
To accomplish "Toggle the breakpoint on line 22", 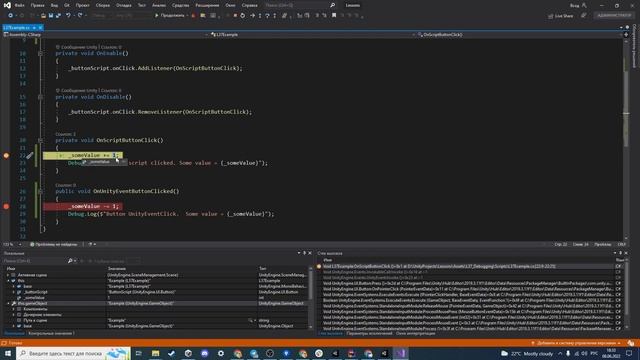I will [6, 156].
